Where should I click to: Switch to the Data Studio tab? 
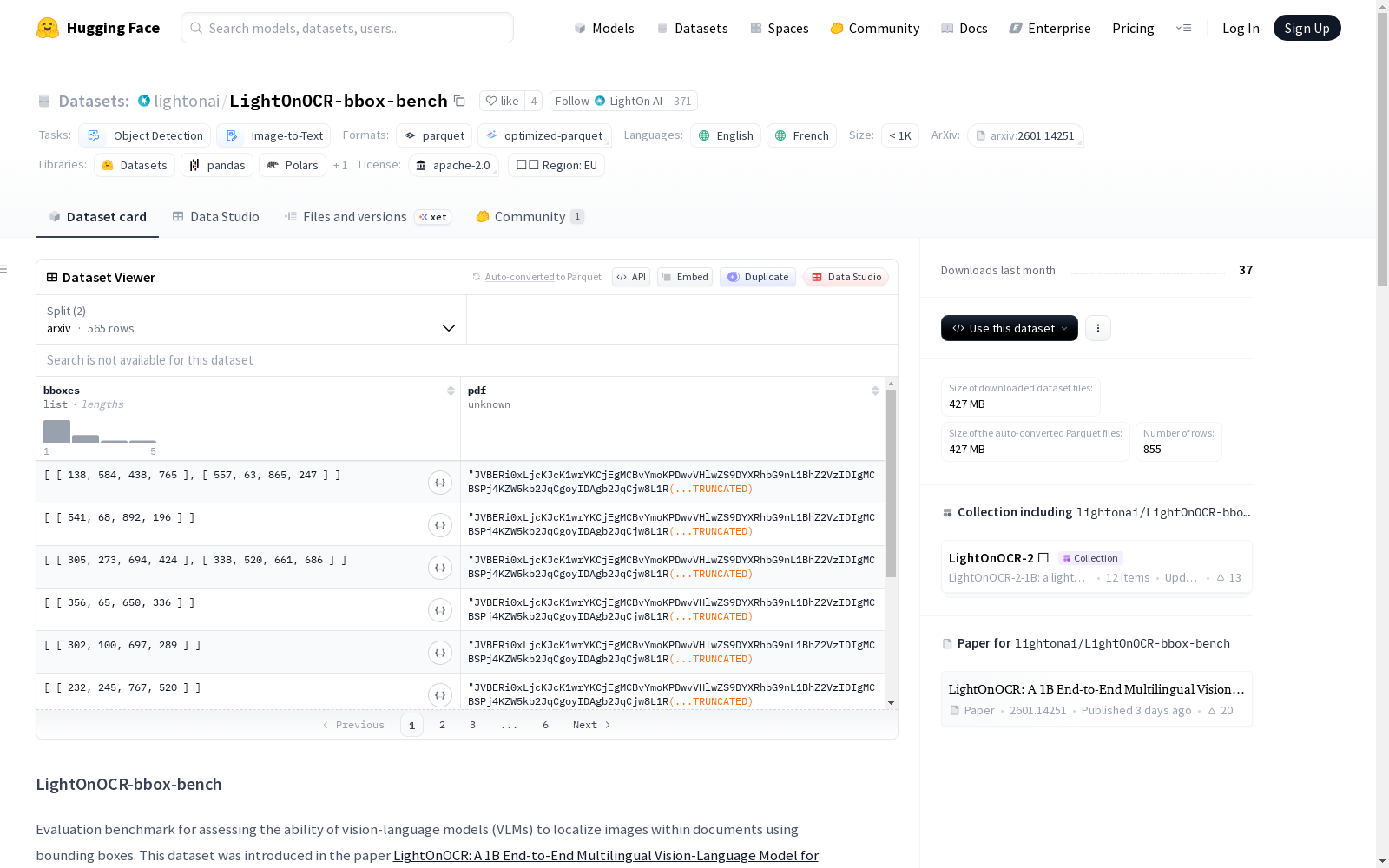pyautogui.click(x=215, y=217)
